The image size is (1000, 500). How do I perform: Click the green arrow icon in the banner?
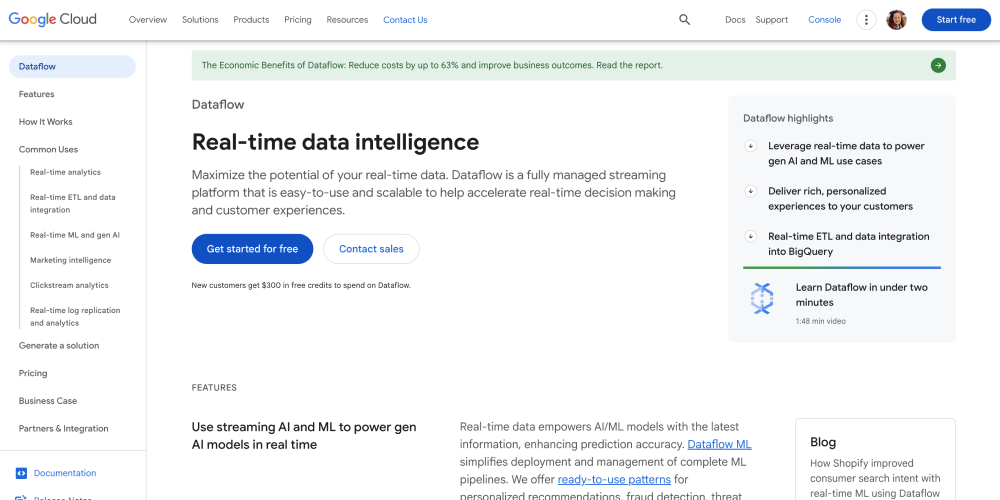pyautogui.click(x=938, y=65)
